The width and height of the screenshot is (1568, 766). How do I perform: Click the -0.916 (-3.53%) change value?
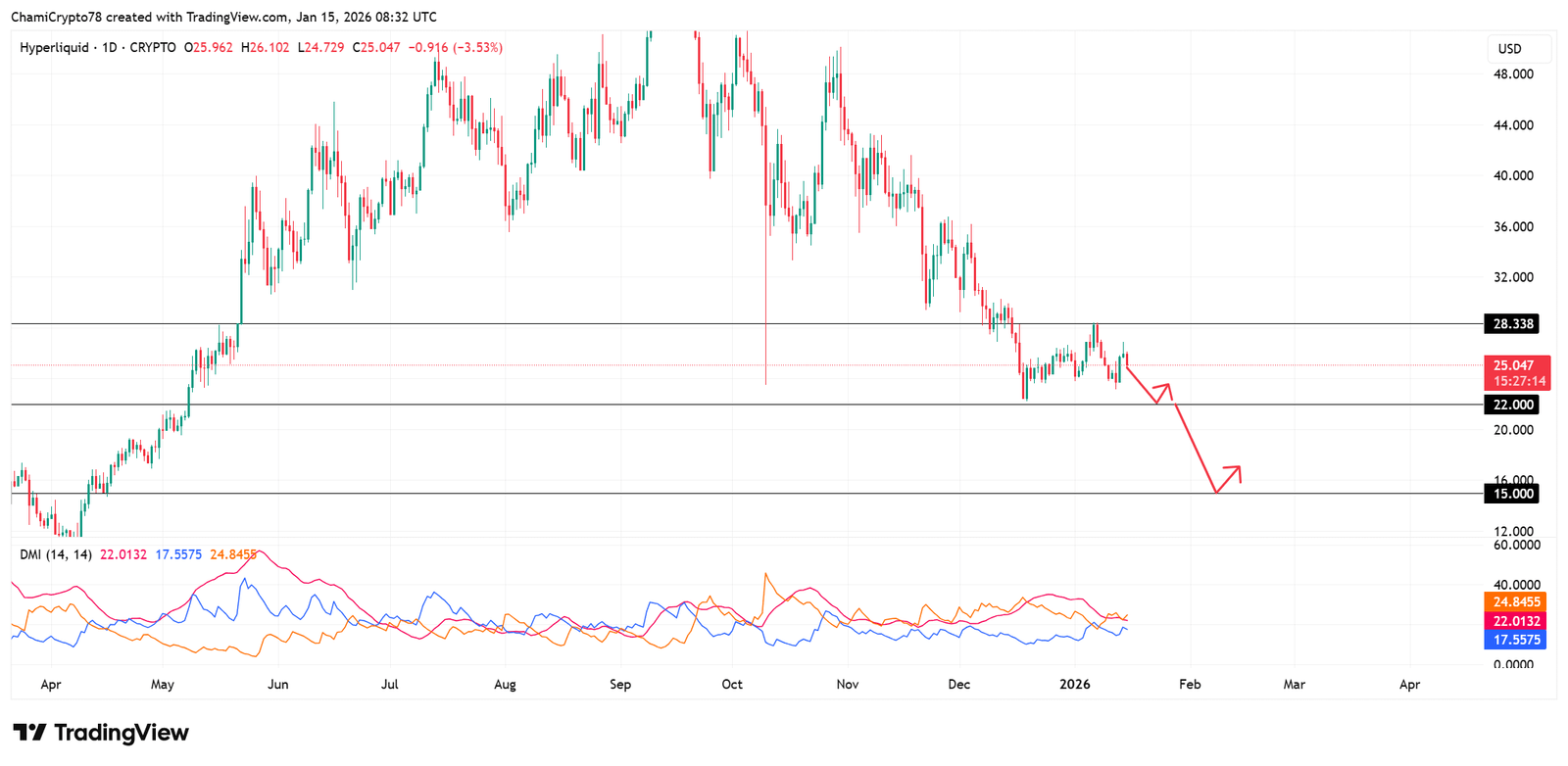coord(455,47)
